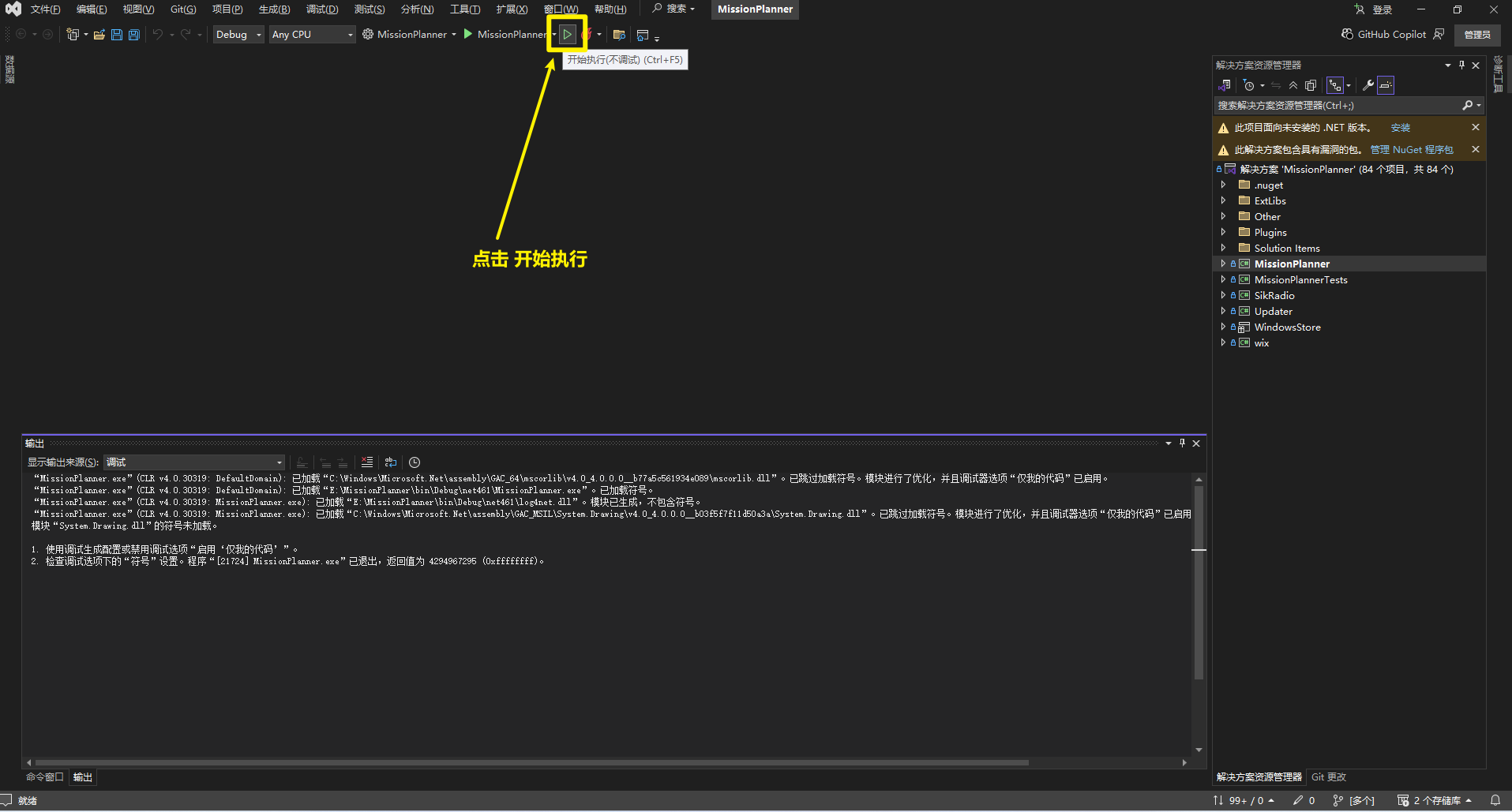Click the 安装 link for .NET version
Screen dimensions: 1512x812
[x=1400, y=128]
